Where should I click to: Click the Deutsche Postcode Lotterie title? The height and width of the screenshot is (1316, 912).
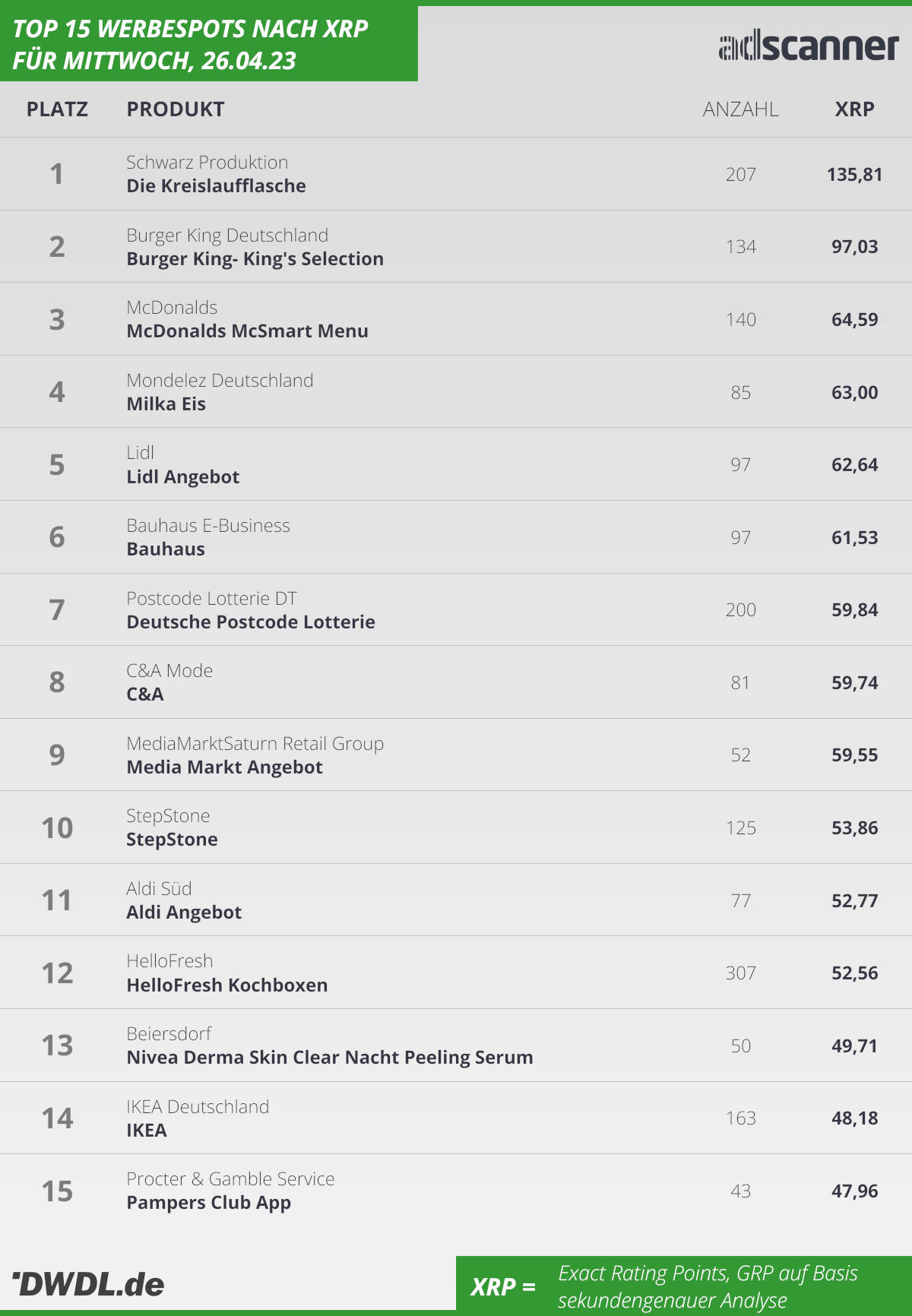coord(250,622)
